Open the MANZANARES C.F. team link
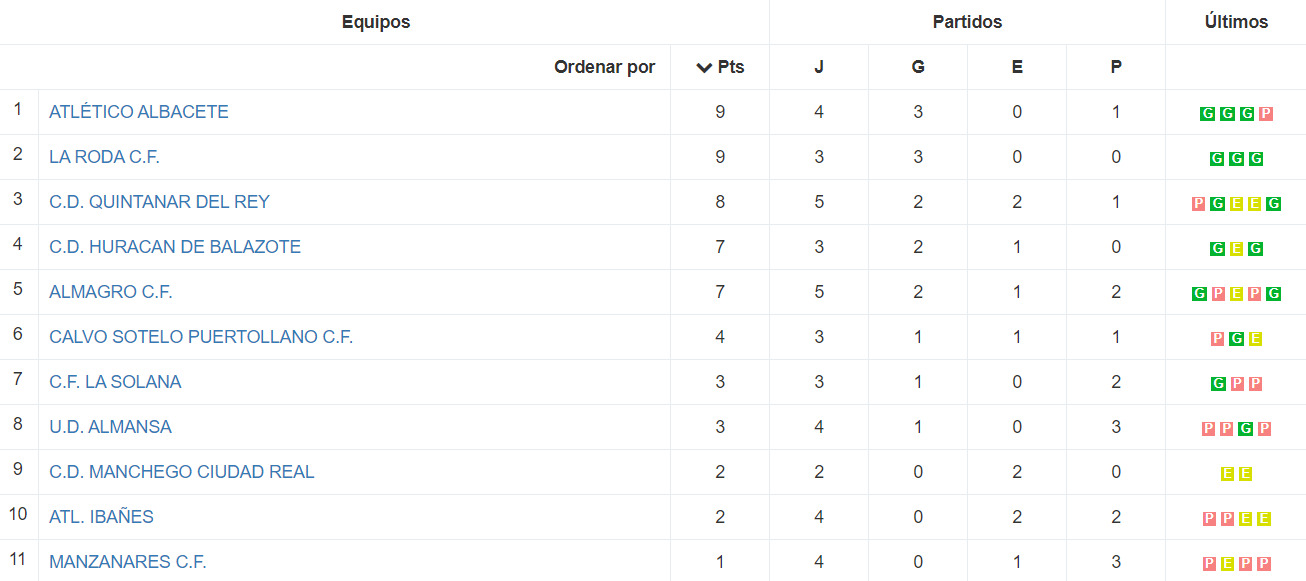This screenshot has width=1306, height=581. [x=128, y=562]
